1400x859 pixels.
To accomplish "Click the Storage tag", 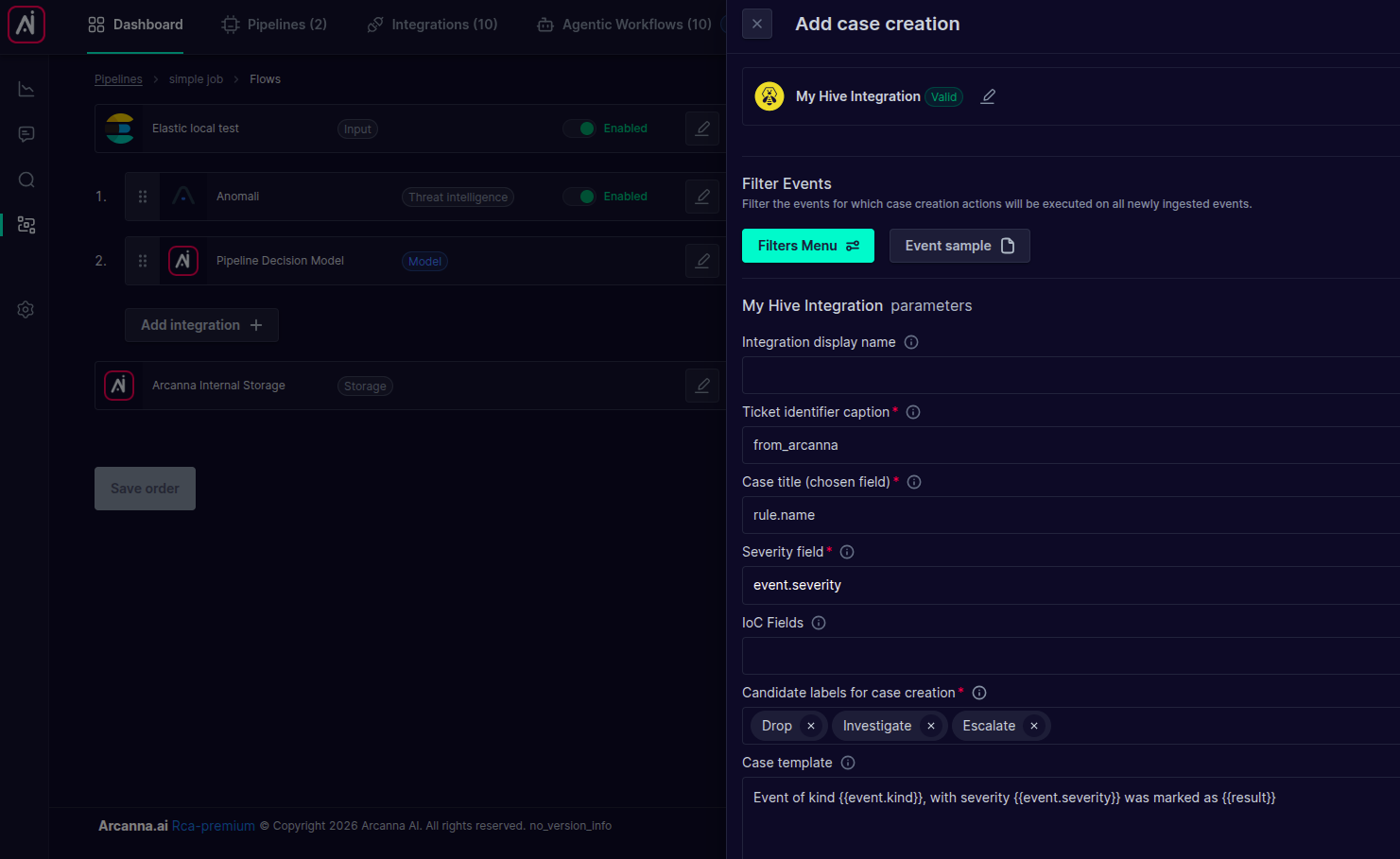I will (x=365, y=387).
